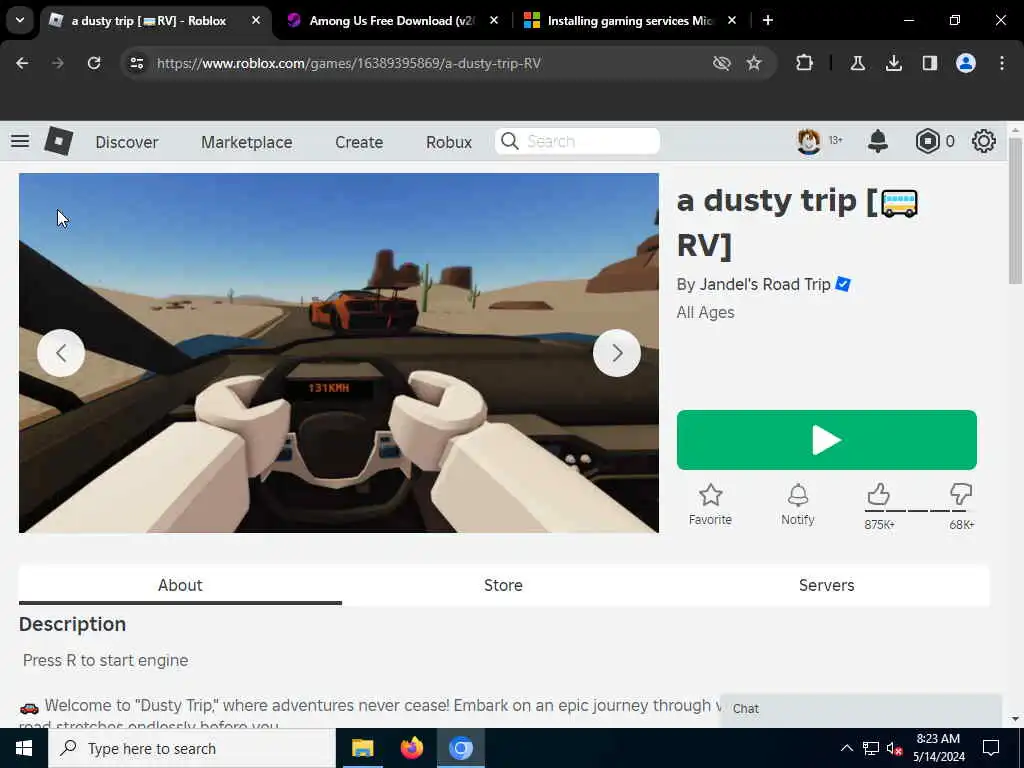Open a new browser tab

(768, 21)
